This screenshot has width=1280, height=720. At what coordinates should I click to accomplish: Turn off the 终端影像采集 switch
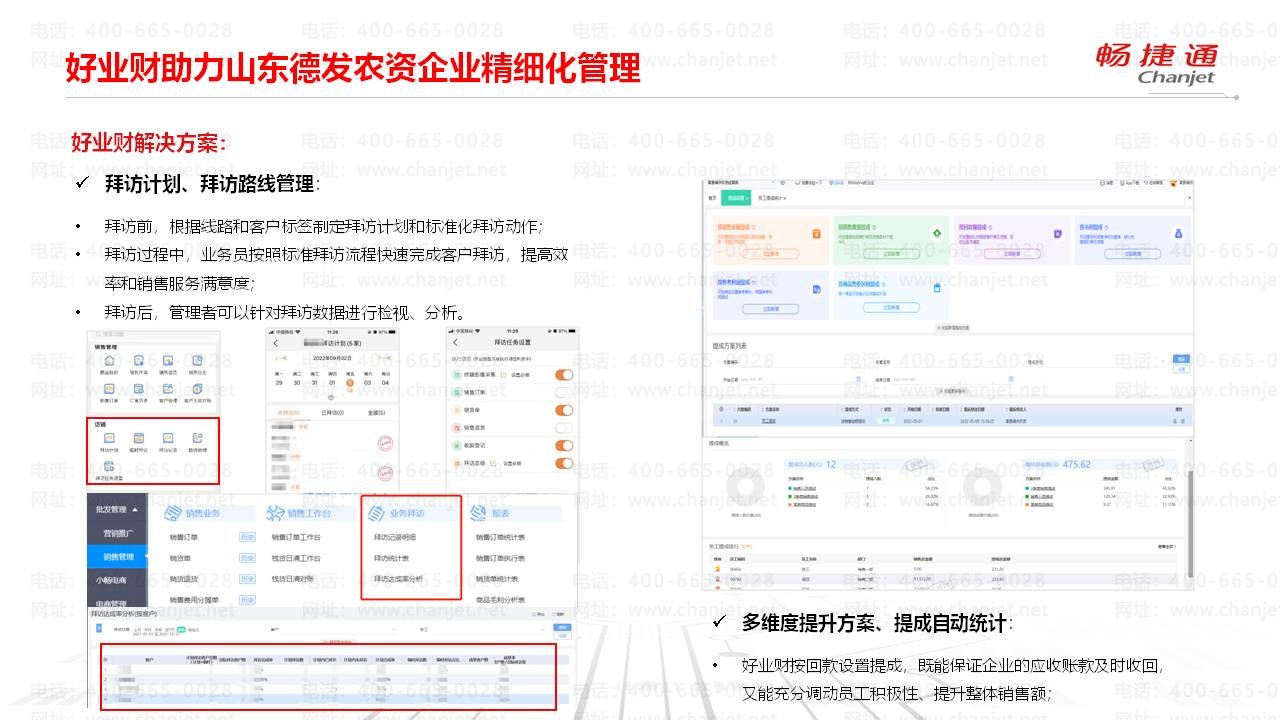[564, 375]
